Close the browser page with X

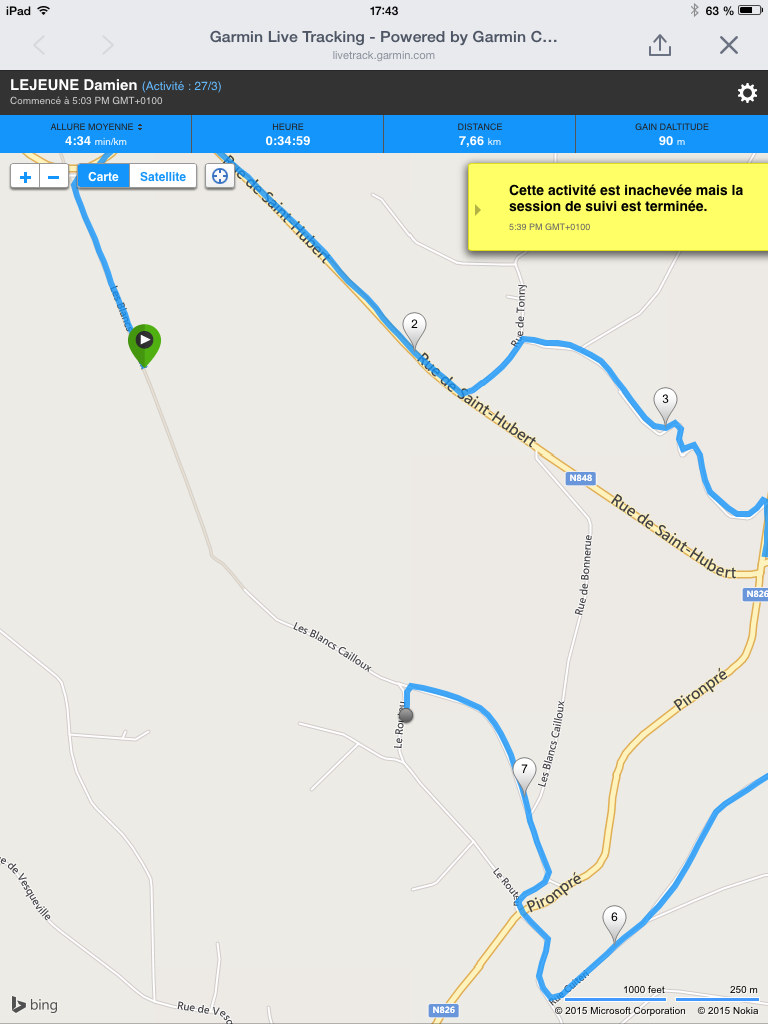(729, 45)
